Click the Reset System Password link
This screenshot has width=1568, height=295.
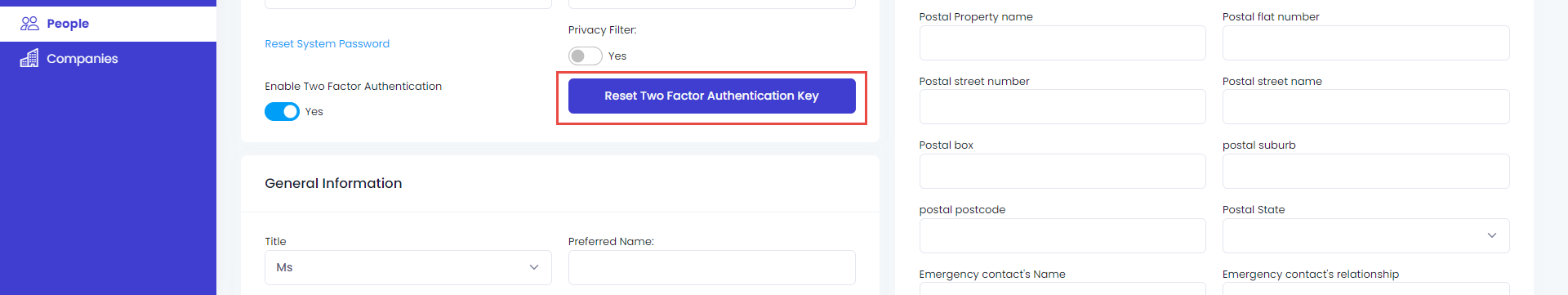327,44
